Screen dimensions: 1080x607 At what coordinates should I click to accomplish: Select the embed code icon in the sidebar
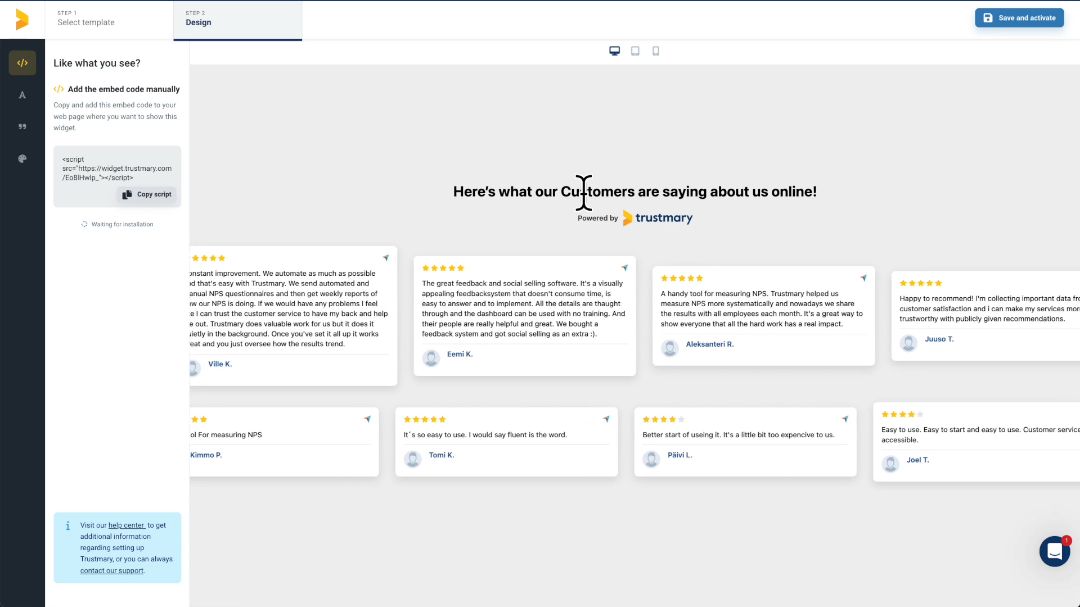click(x=22, y=62)
